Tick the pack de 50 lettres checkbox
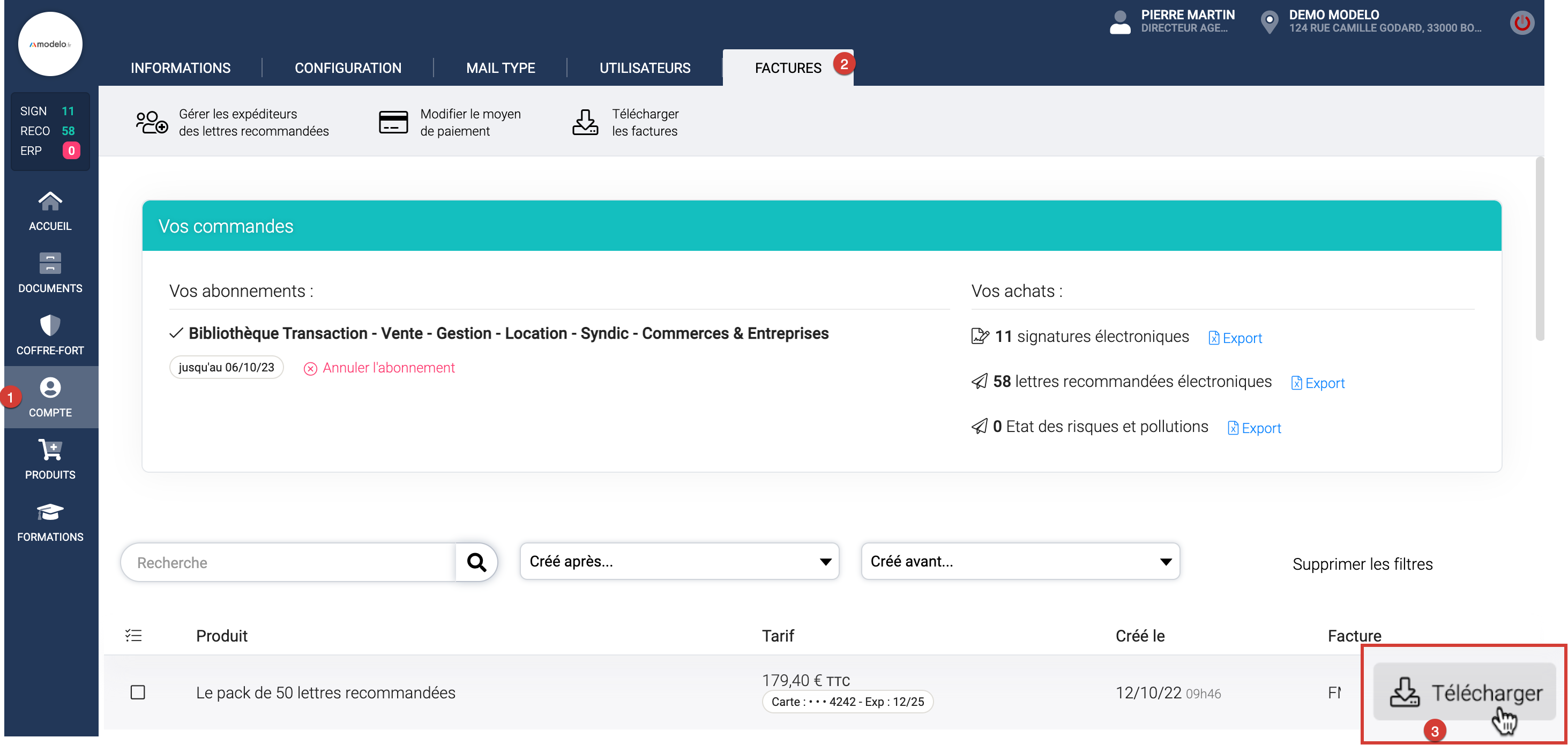This screenshot has height=745, width=1568. pyautogui.click(x=138, y=692)
